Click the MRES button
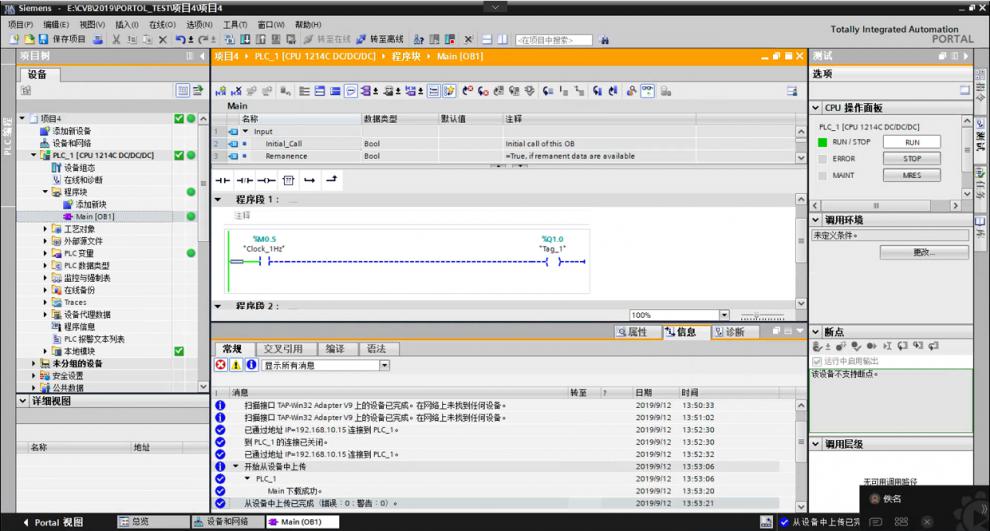Screen dimensions: 990x531 [x=912, y=175]
